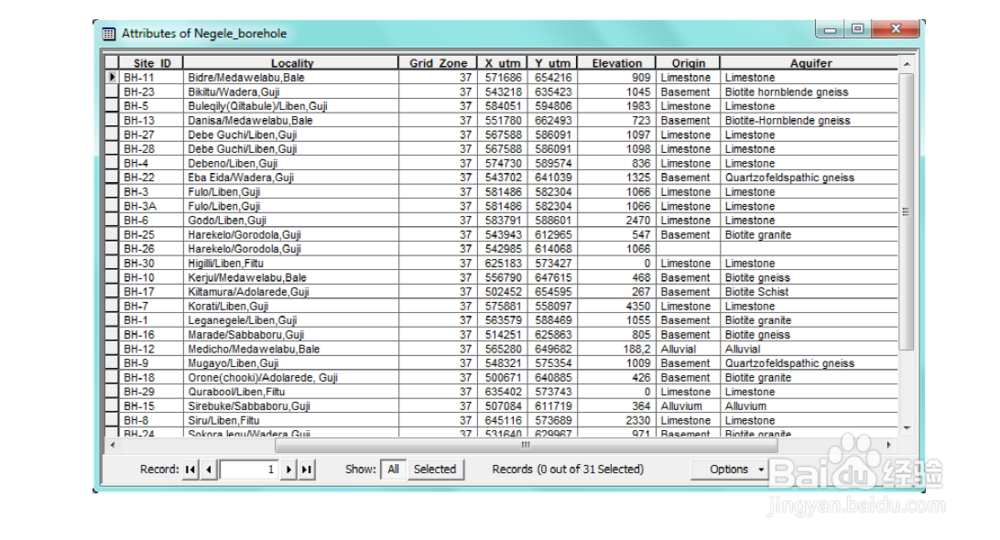Show only Selected records button
Viewport: 1000px width, 540px height.
434,469
